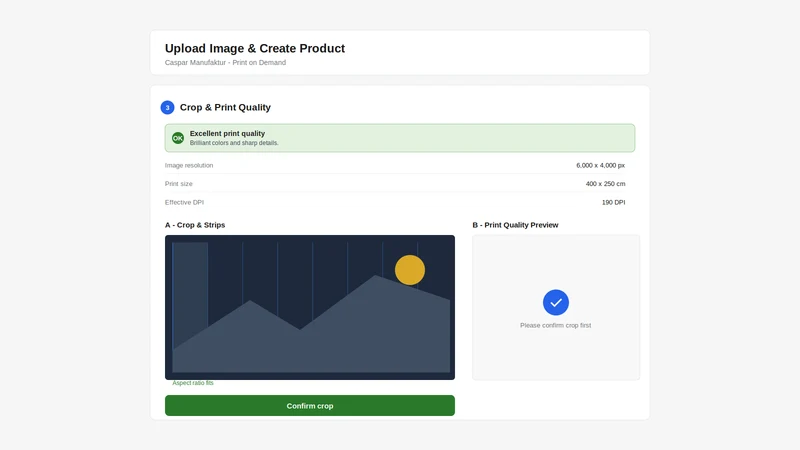Click the "400 x 250 cm" value
The width and height of the screenshot is (800, 450).
(605, 184)
